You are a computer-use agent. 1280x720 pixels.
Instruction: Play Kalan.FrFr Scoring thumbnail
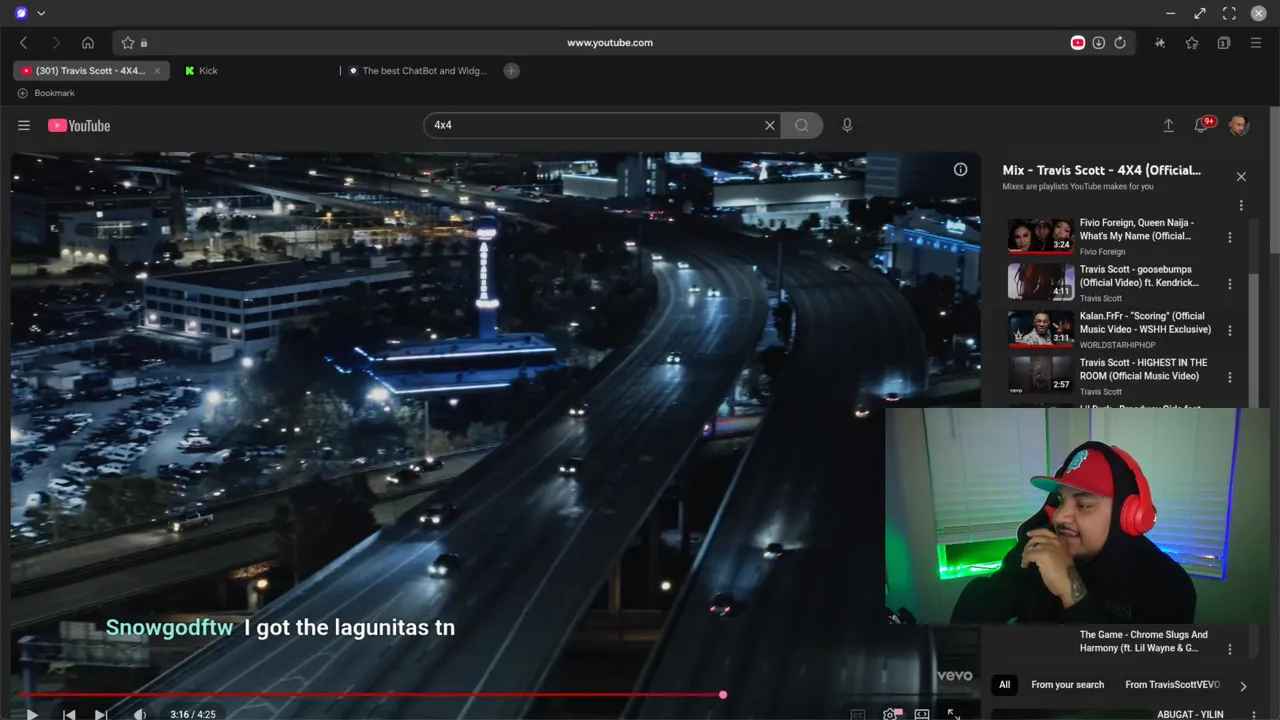(1040, 329)
